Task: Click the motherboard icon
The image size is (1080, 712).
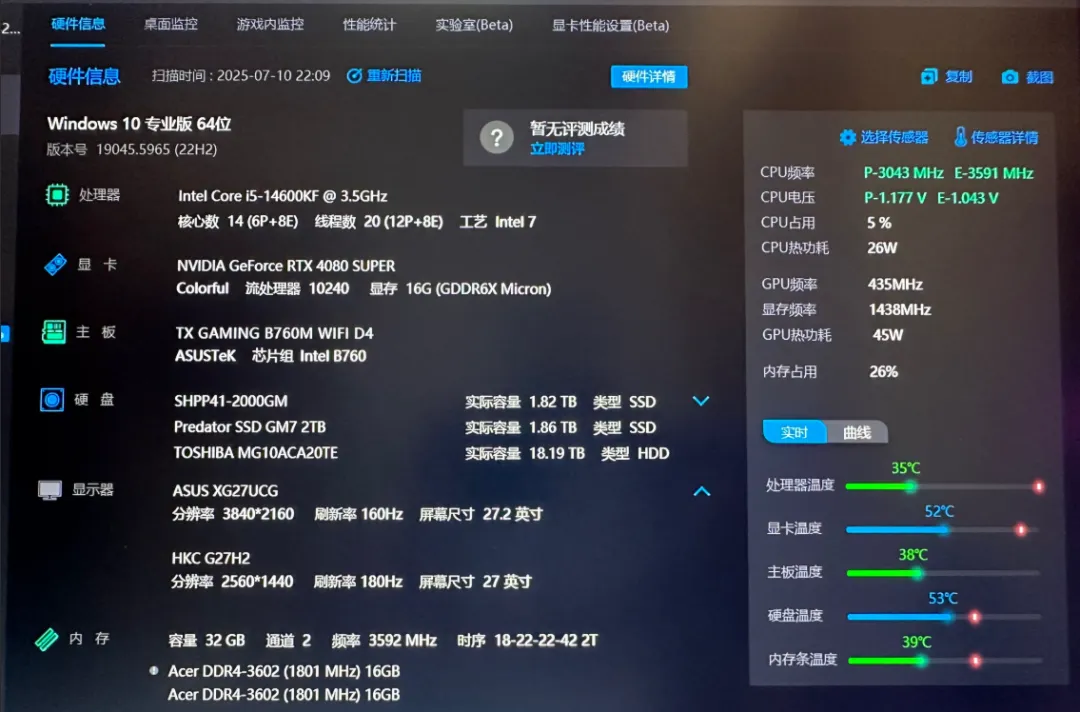Action: coord(54,332)
